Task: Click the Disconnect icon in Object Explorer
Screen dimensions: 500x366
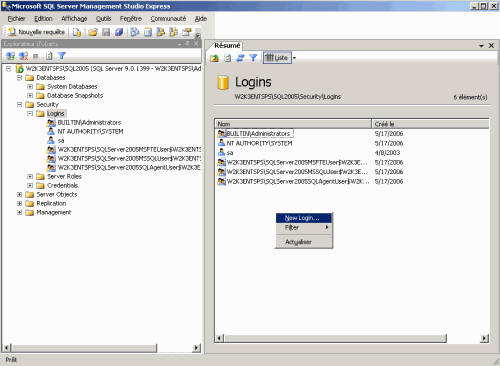Action: point(23,56)
